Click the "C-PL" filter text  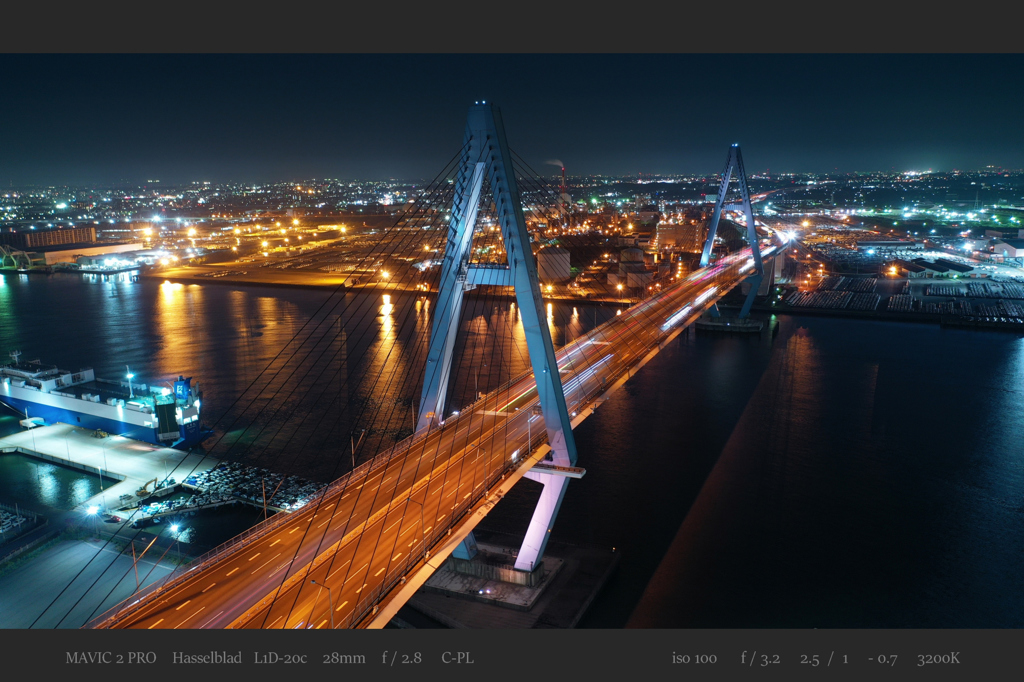pos(457,658)
